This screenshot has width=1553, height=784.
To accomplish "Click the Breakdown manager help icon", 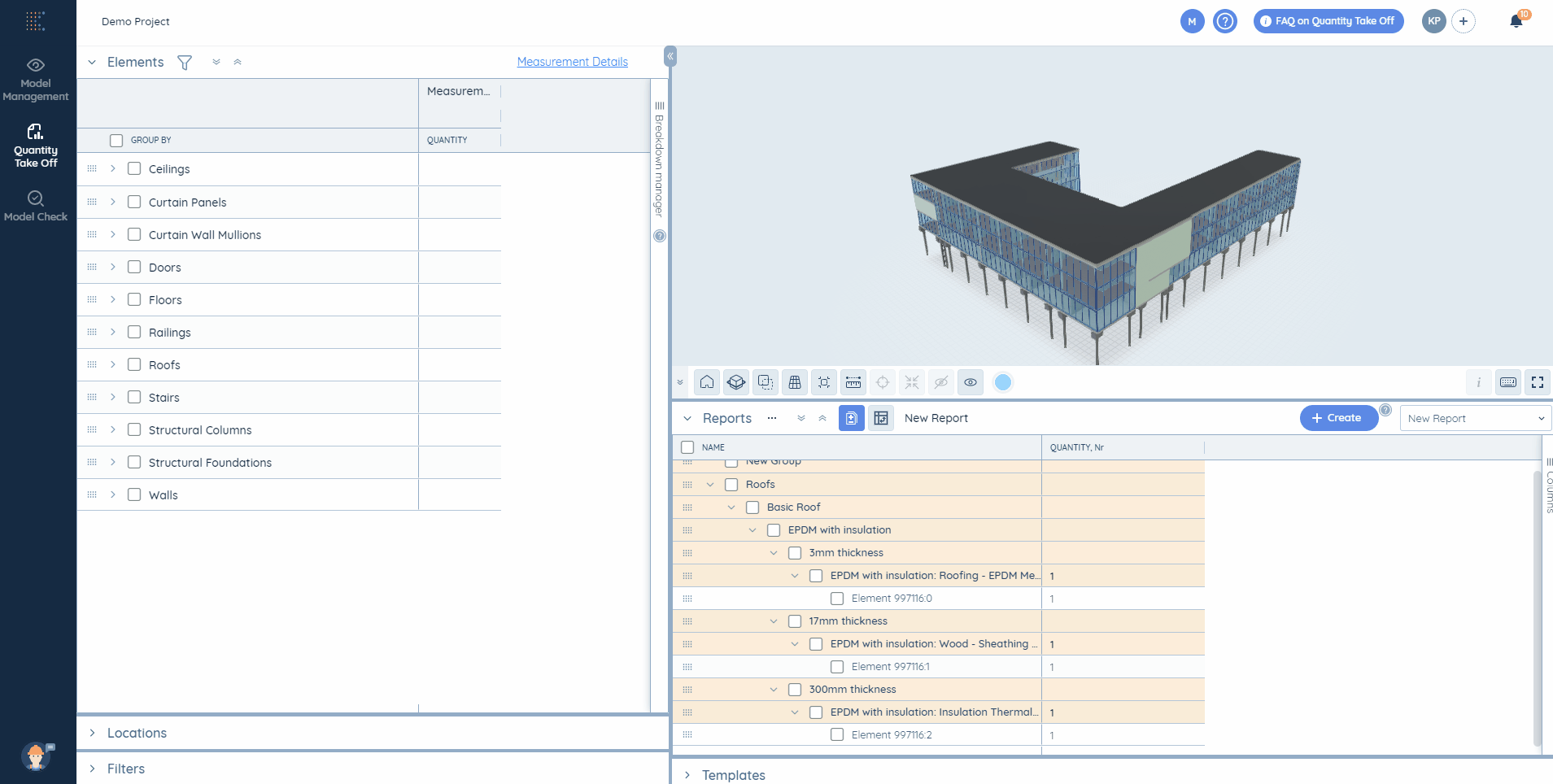I will coord(660,236).
